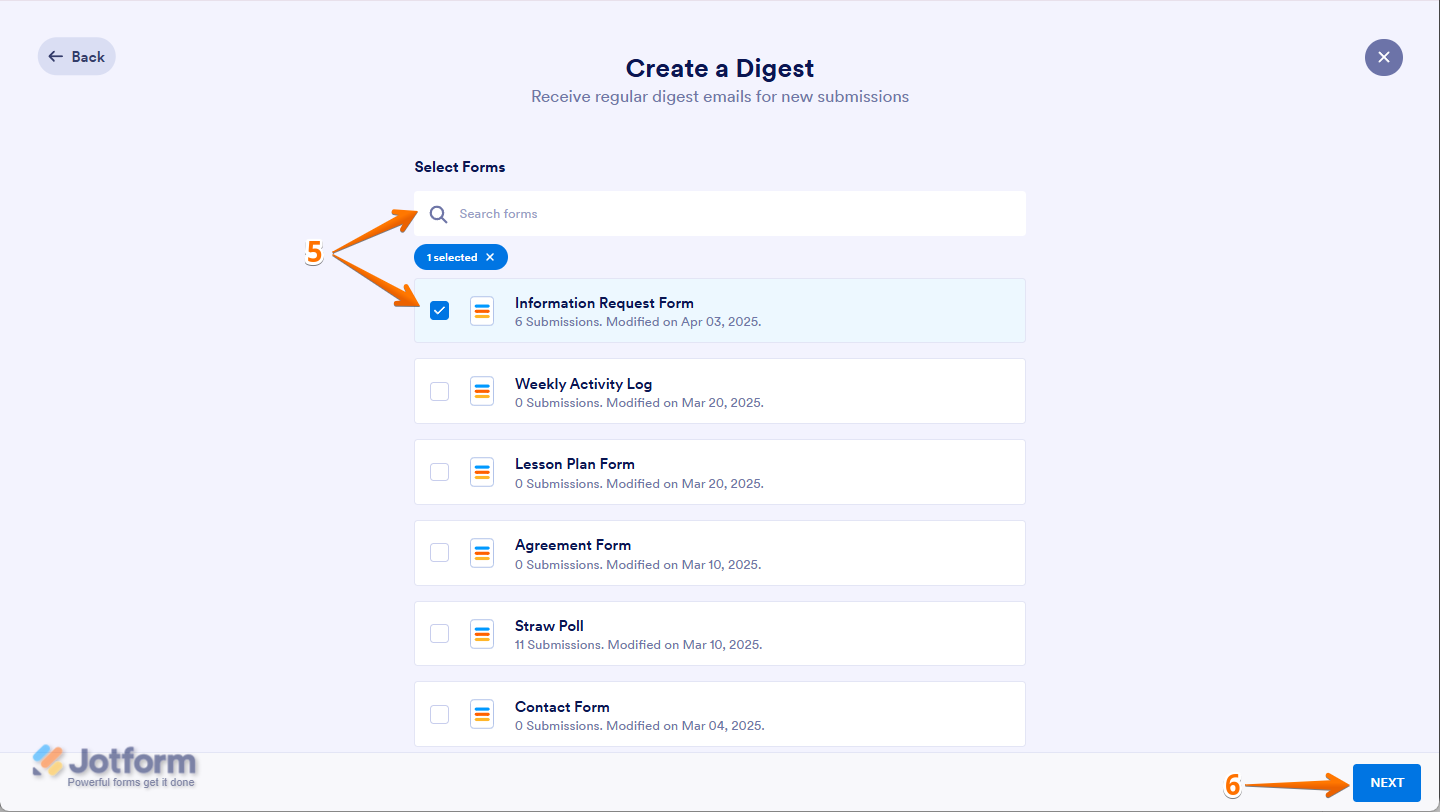Click the Contact Form icon

pyautogui.click(x=482, y=714)
